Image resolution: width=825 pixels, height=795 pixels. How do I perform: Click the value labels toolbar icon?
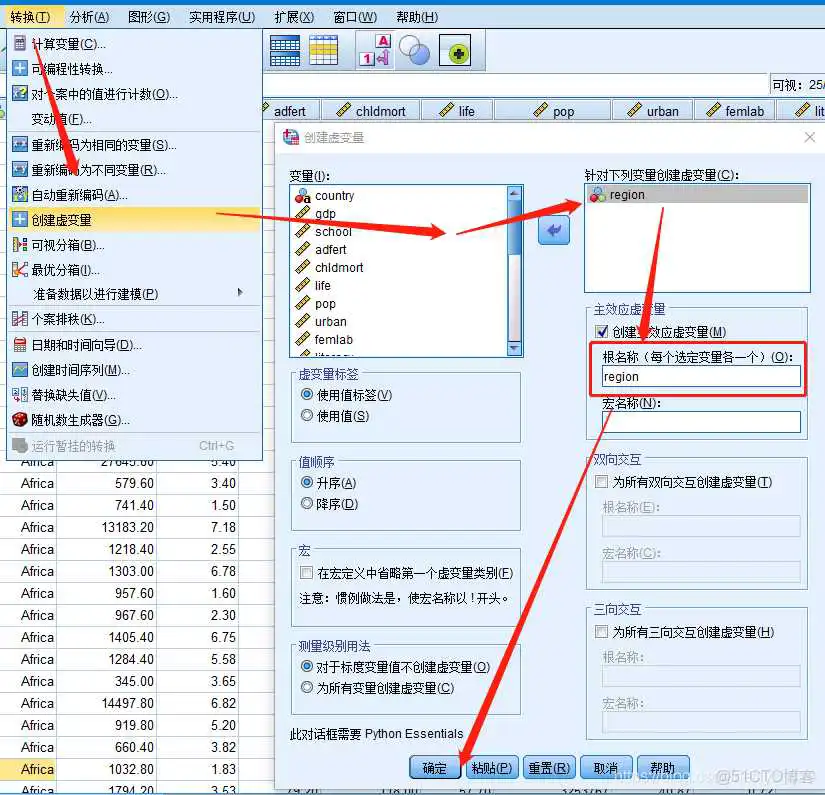click(375, 51)
